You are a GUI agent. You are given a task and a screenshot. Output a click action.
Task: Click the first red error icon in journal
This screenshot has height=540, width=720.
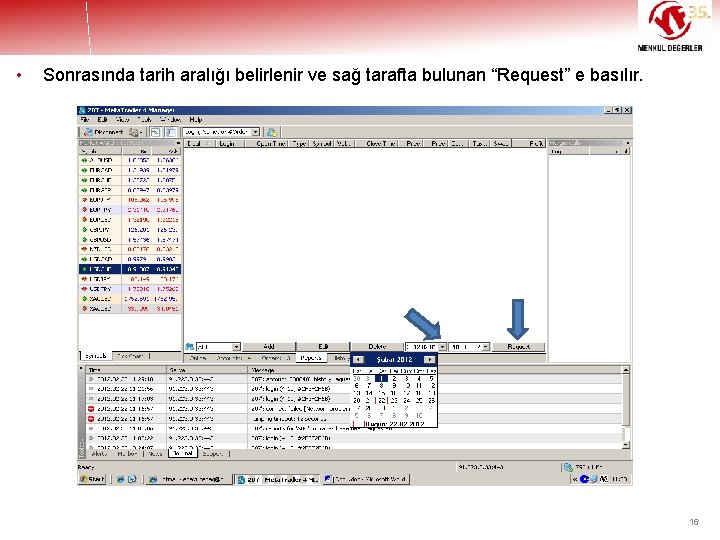[91, 409]
